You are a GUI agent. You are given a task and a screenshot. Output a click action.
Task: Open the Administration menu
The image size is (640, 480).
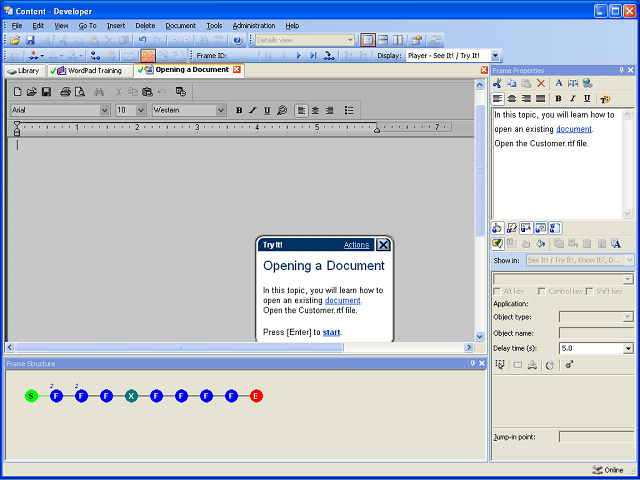pos(254,26)
